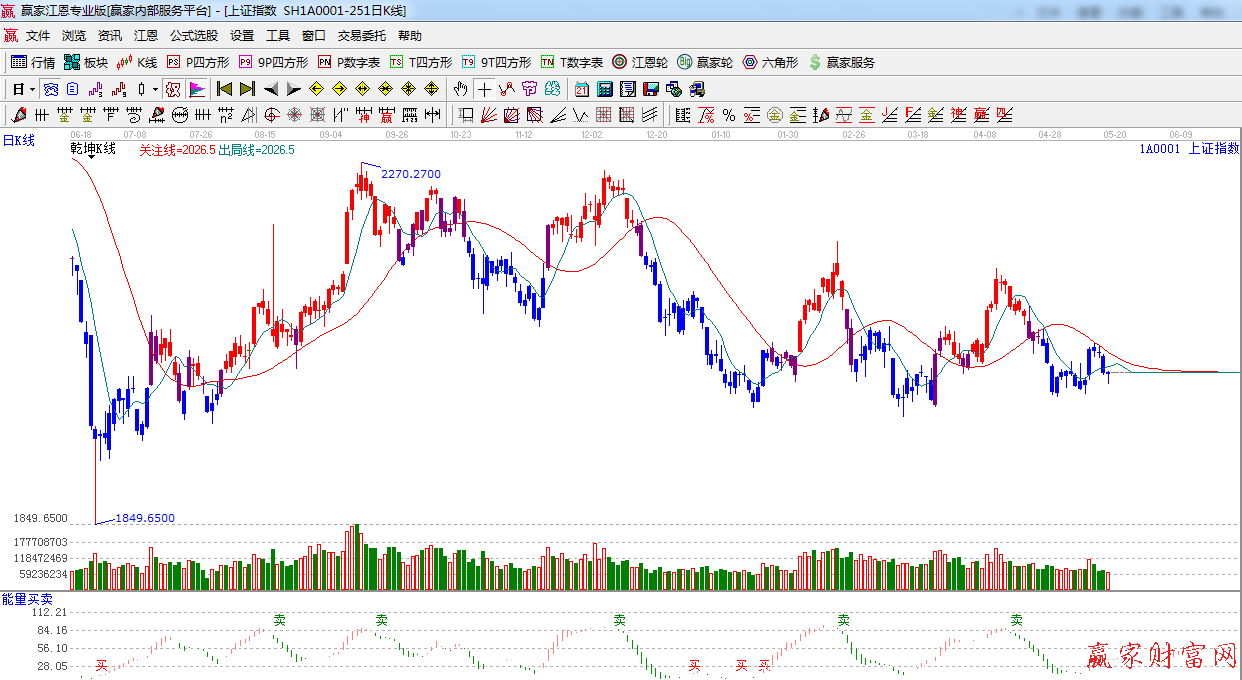Open the 交易委托 menu

361,35
